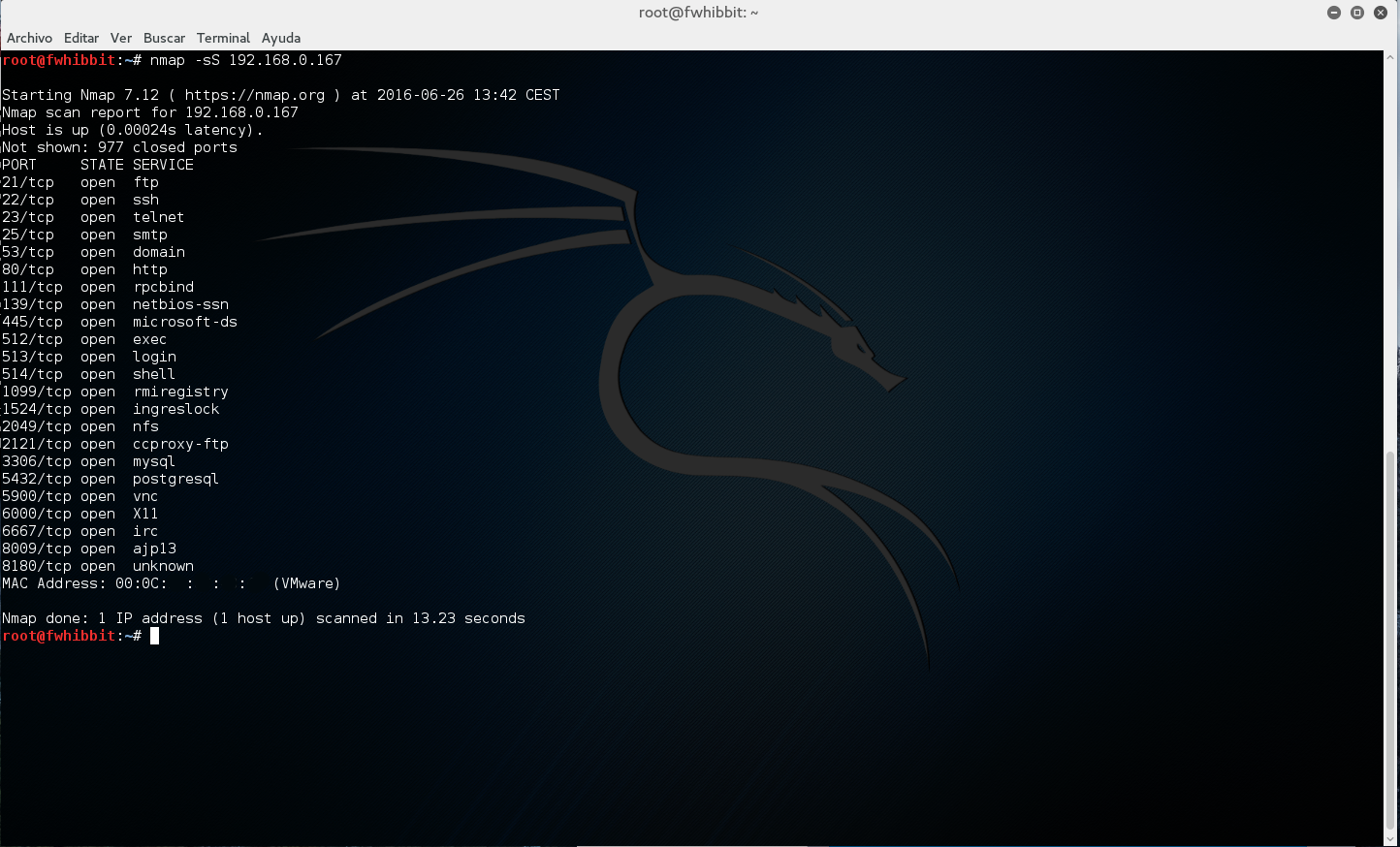Click the 139/tcp netbios-ssn port line
The height and width of the screenshot is (847, 1400).
(x=115, y=304)
